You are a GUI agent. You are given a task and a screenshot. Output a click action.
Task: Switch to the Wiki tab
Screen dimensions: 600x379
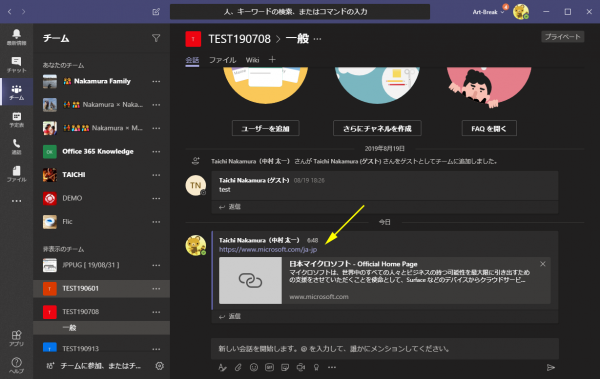pos(252,60)
